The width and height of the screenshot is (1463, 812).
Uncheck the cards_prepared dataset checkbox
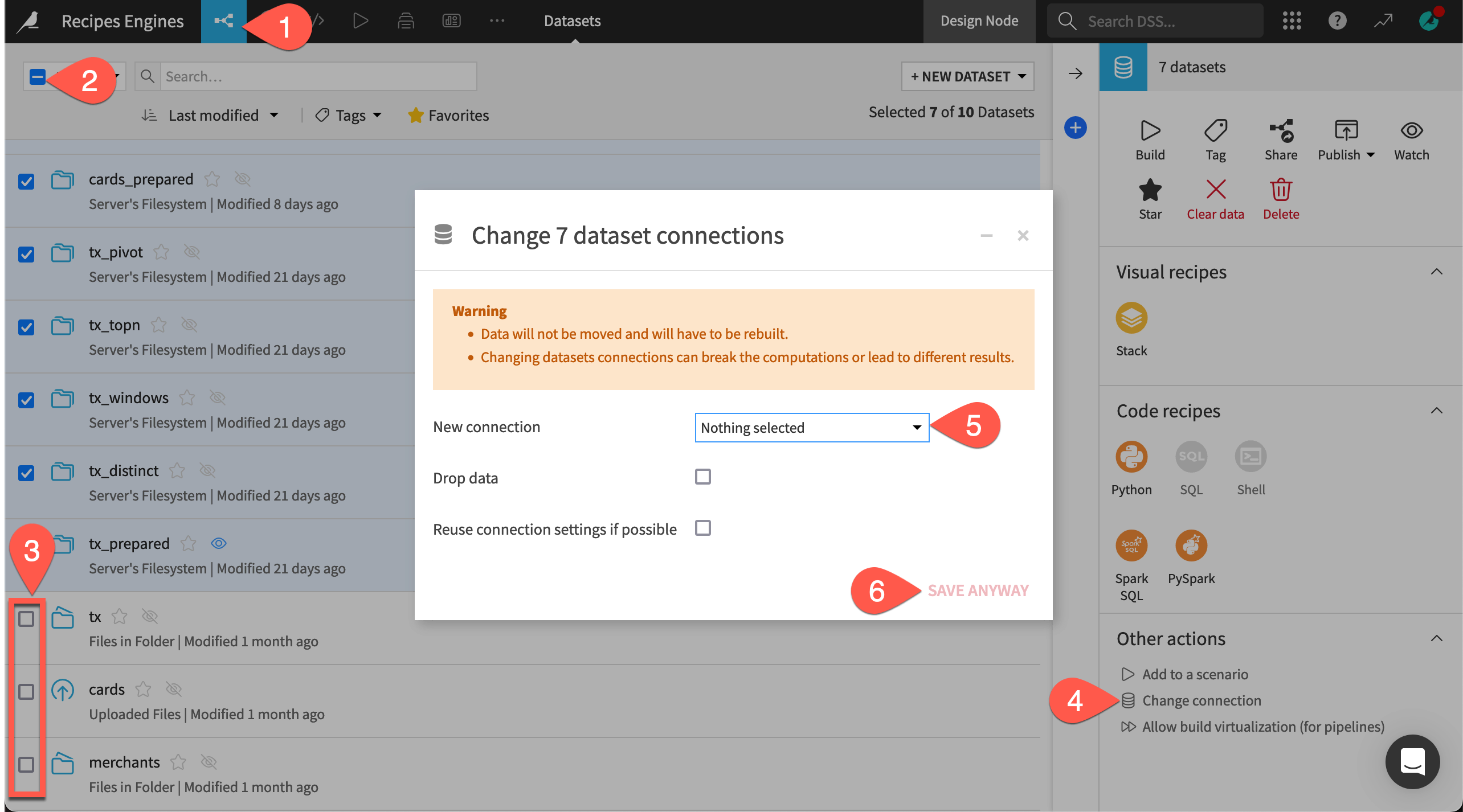[x=26, y=182]
